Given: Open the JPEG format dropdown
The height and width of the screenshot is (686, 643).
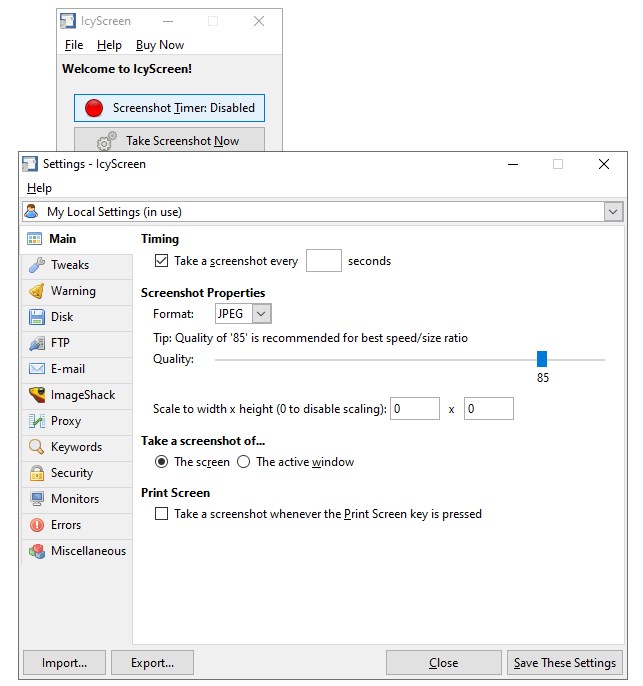Looking at the screenshot, I should [x=261, y=314].
